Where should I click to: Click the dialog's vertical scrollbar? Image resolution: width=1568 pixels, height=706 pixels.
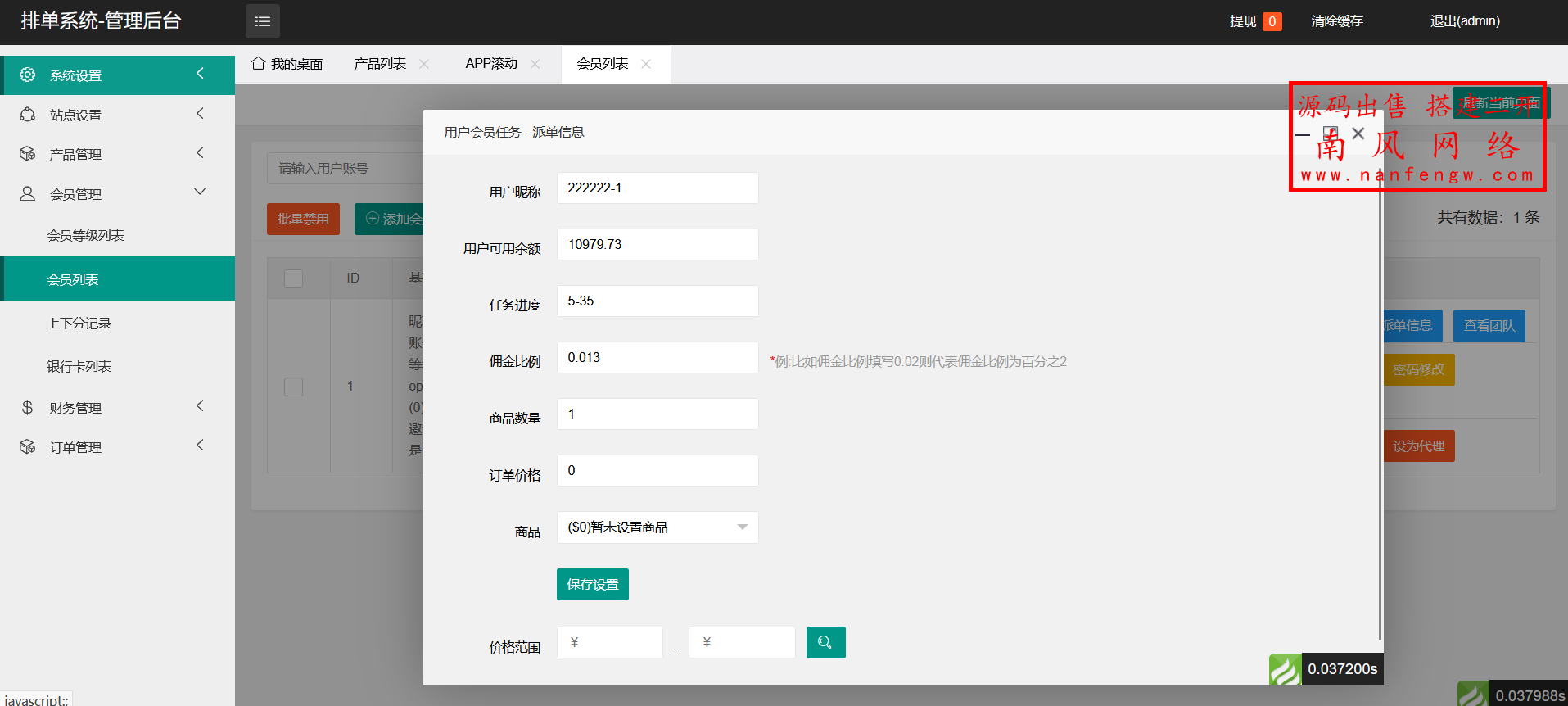click(1380, 410)
